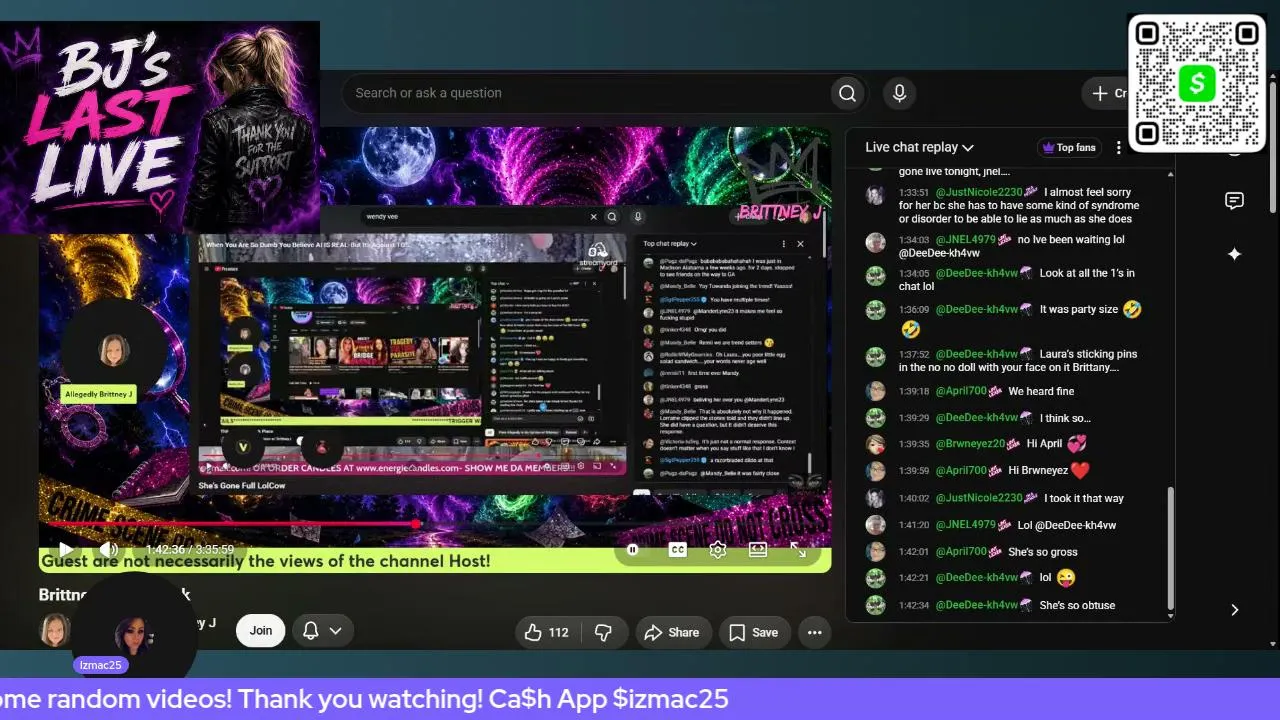
Task: Click the magnifier button beside the YouTube search box
Action: [x=847, y=93]
